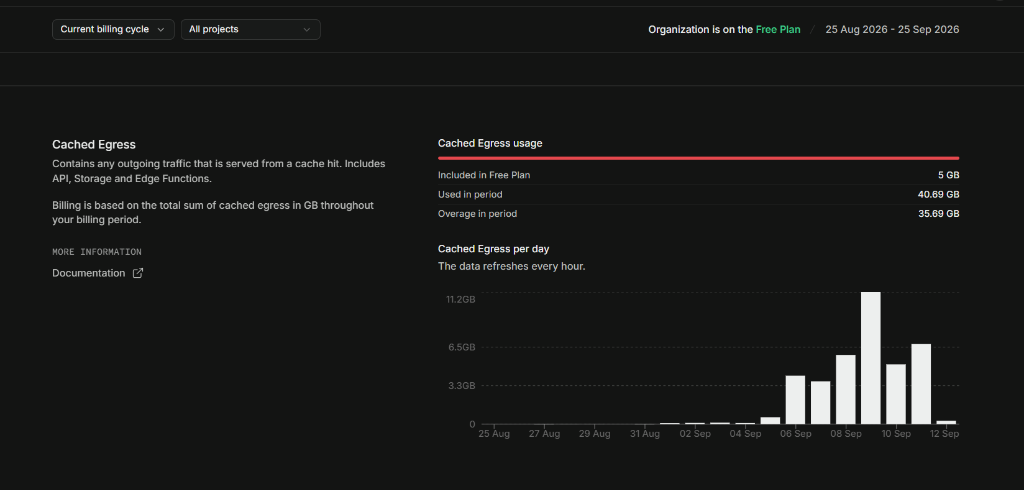Click the date range 25 Aug 2026 - 25 Sep 2026
The height and width of the screenshot is (490, 1024).
(892, 29)
